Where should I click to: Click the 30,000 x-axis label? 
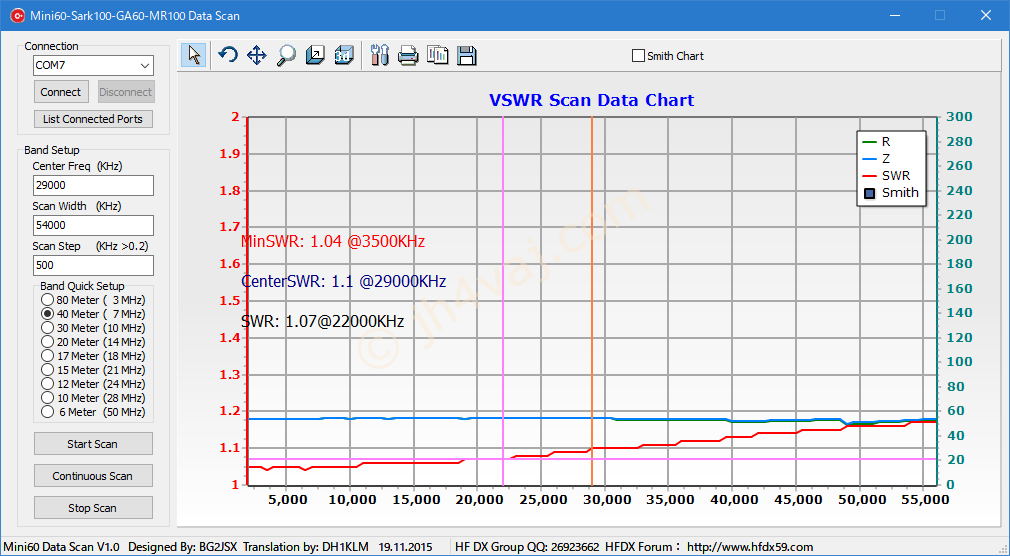(x=604, y=499)
